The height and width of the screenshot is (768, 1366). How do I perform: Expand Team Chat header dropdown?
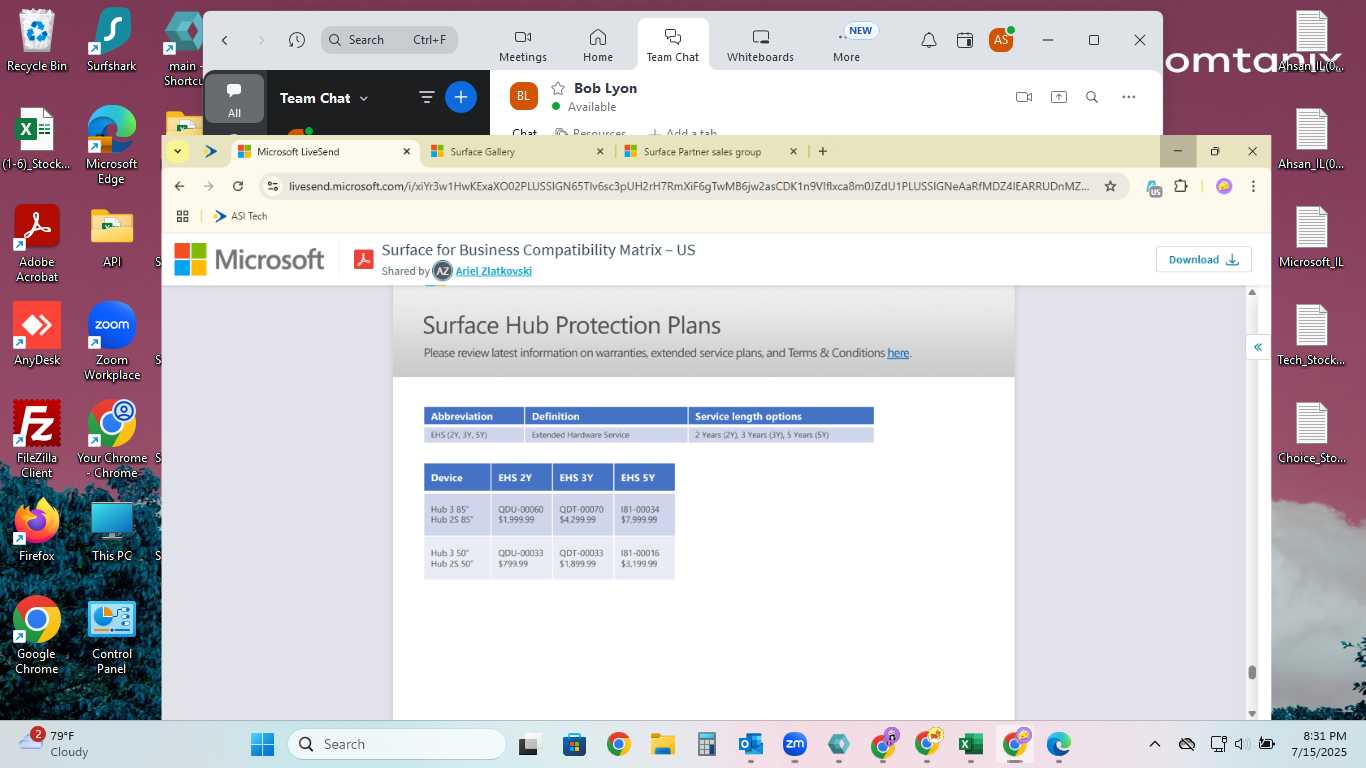[363, 98]
